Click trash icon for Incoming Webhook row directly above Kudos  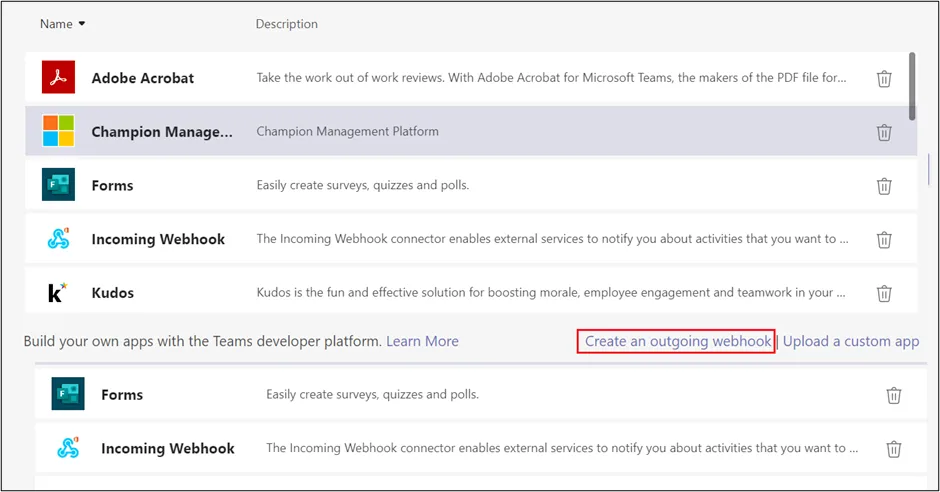tap(884, 240)
